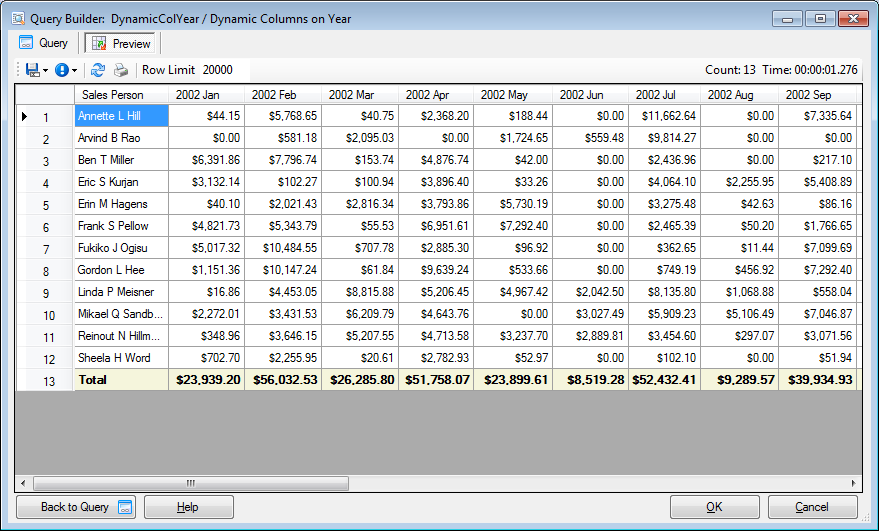Click the Back to Query button
This screenshot has width=879, height=531.
[76, 507]
